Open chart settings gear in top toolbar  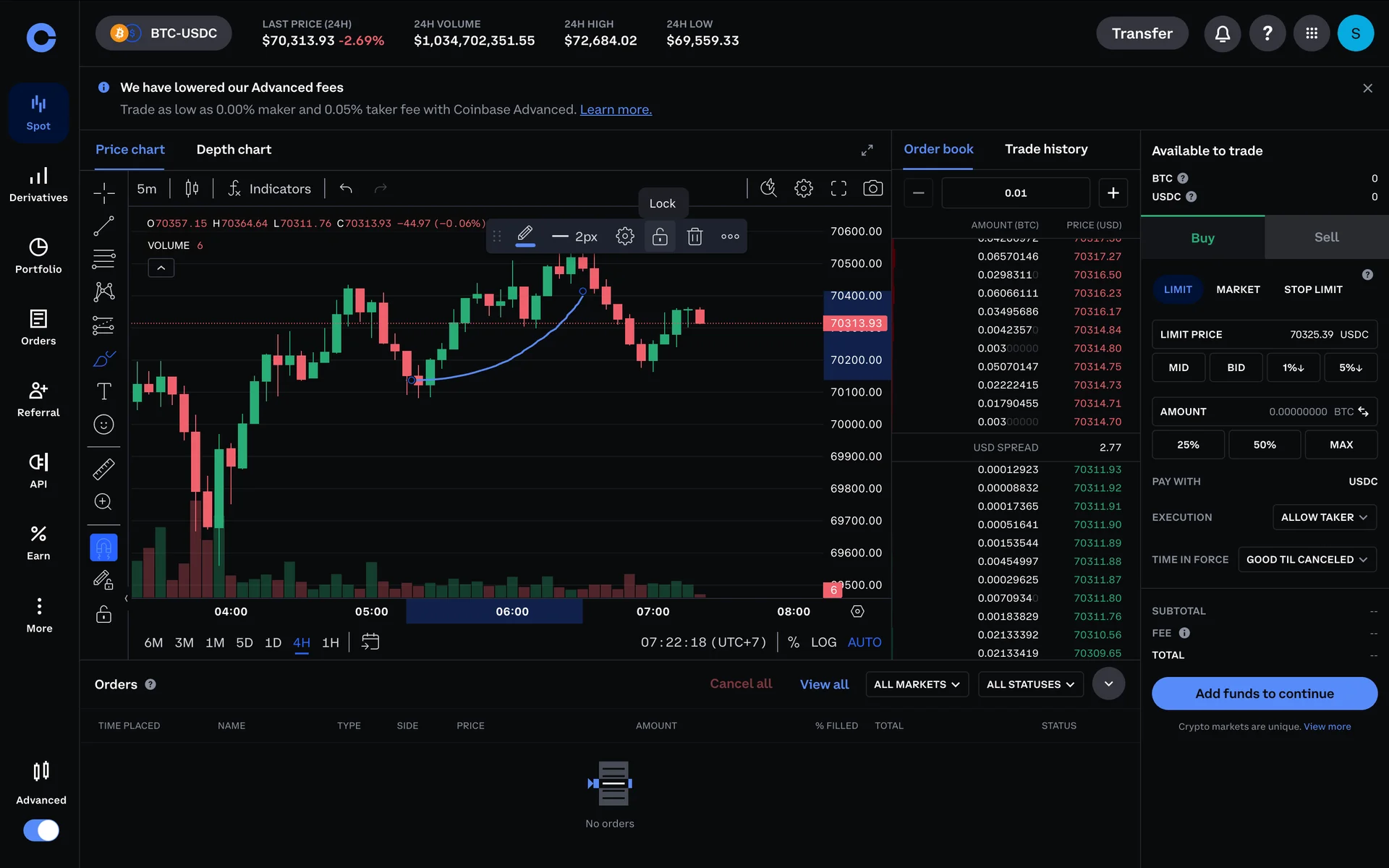[x=803, y=189]
